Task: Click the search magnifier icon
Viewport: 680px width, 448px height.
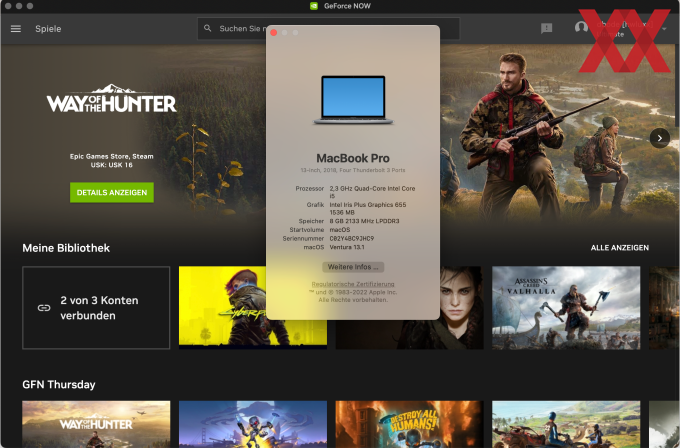Action: tap(208, 28)
